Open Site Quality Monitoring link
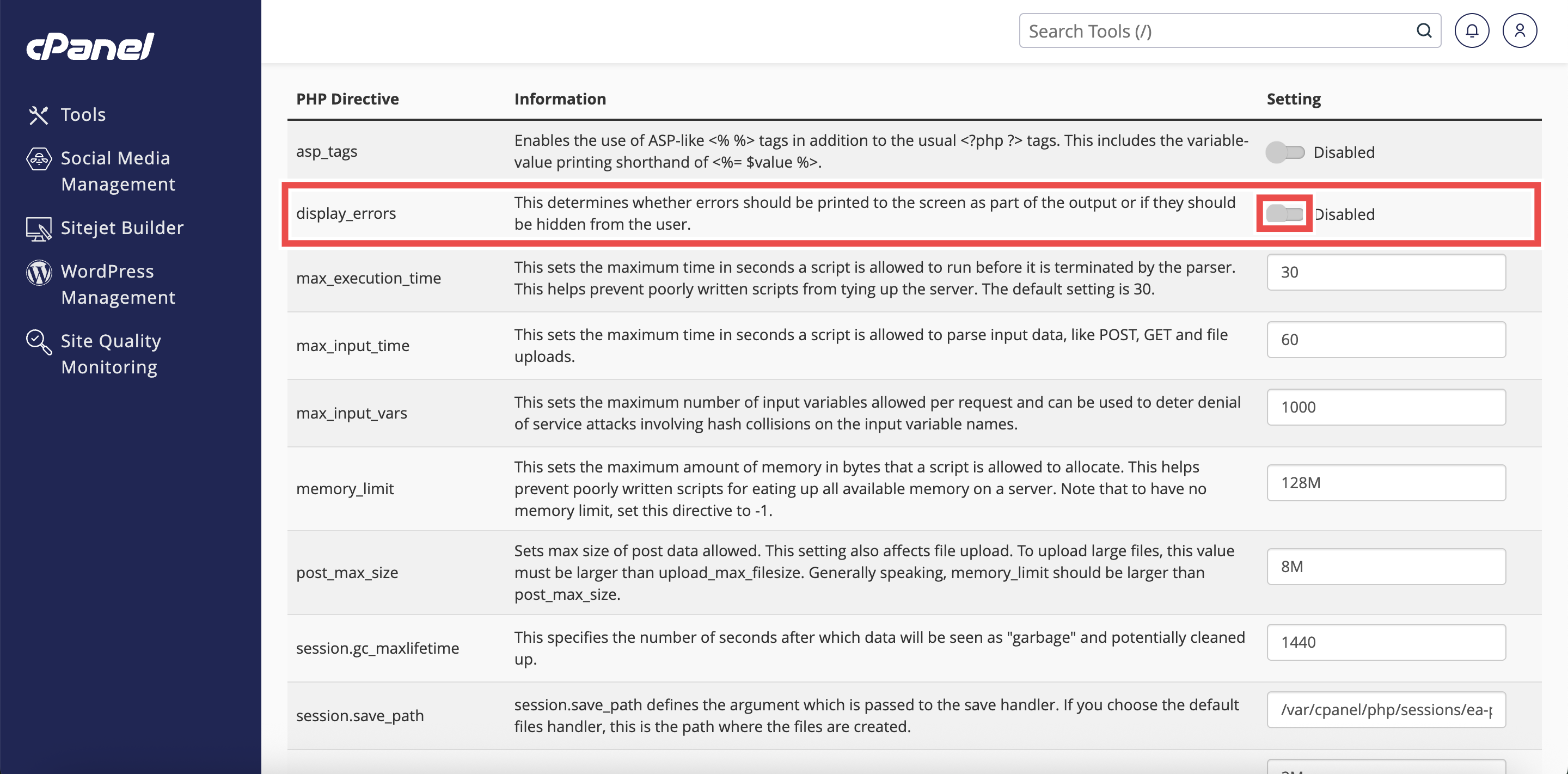1568x774 pixels. click(110, 354)
